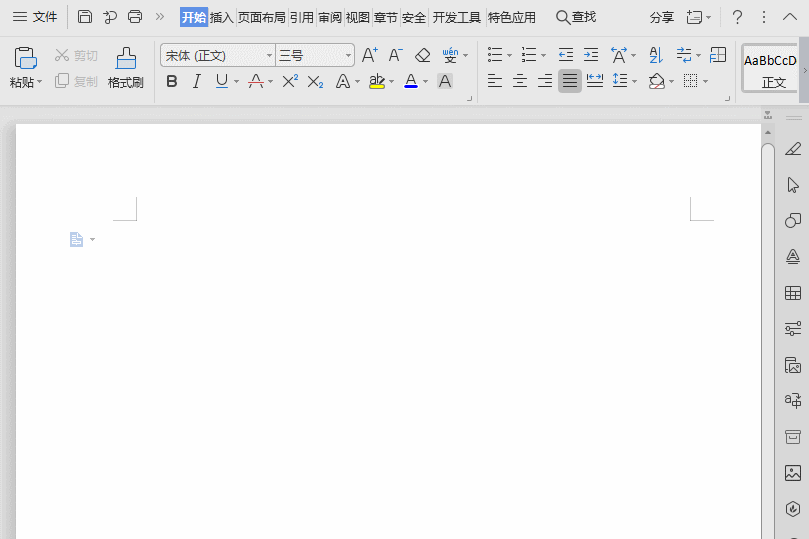Choose the selection arrow tool in sidebar
The width and height of the screenshot is (809, 539).
(793, 185)
